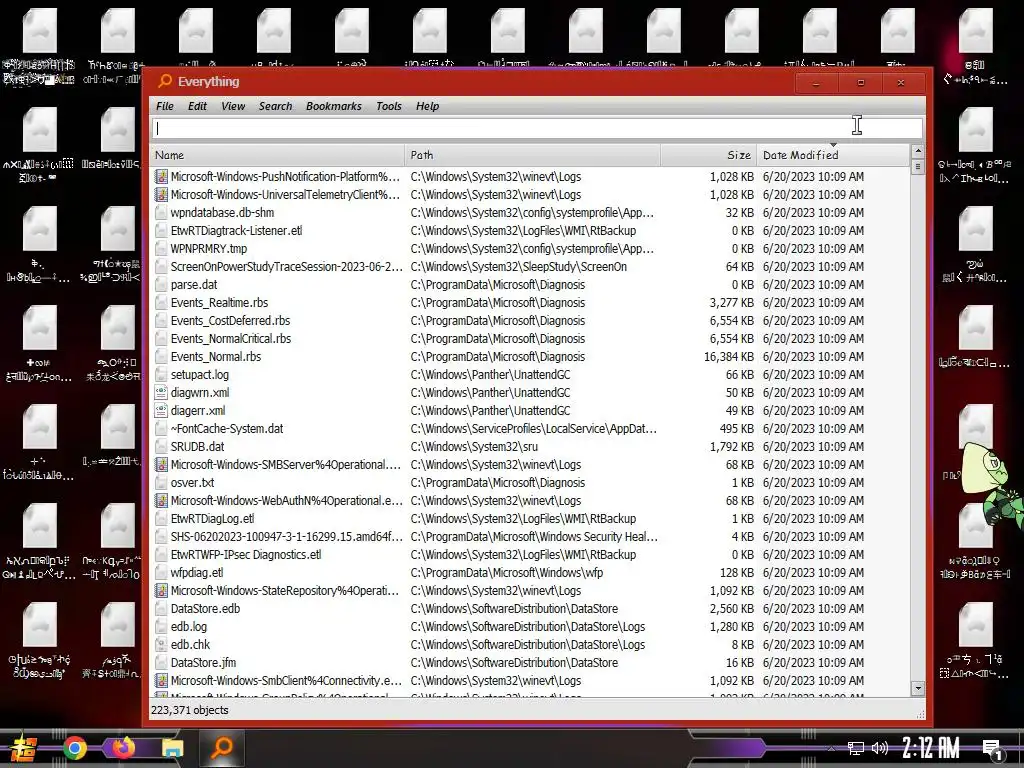Click the icon beside setupact.log
This screenshot has width=1024, height=768.
(161, 374)
